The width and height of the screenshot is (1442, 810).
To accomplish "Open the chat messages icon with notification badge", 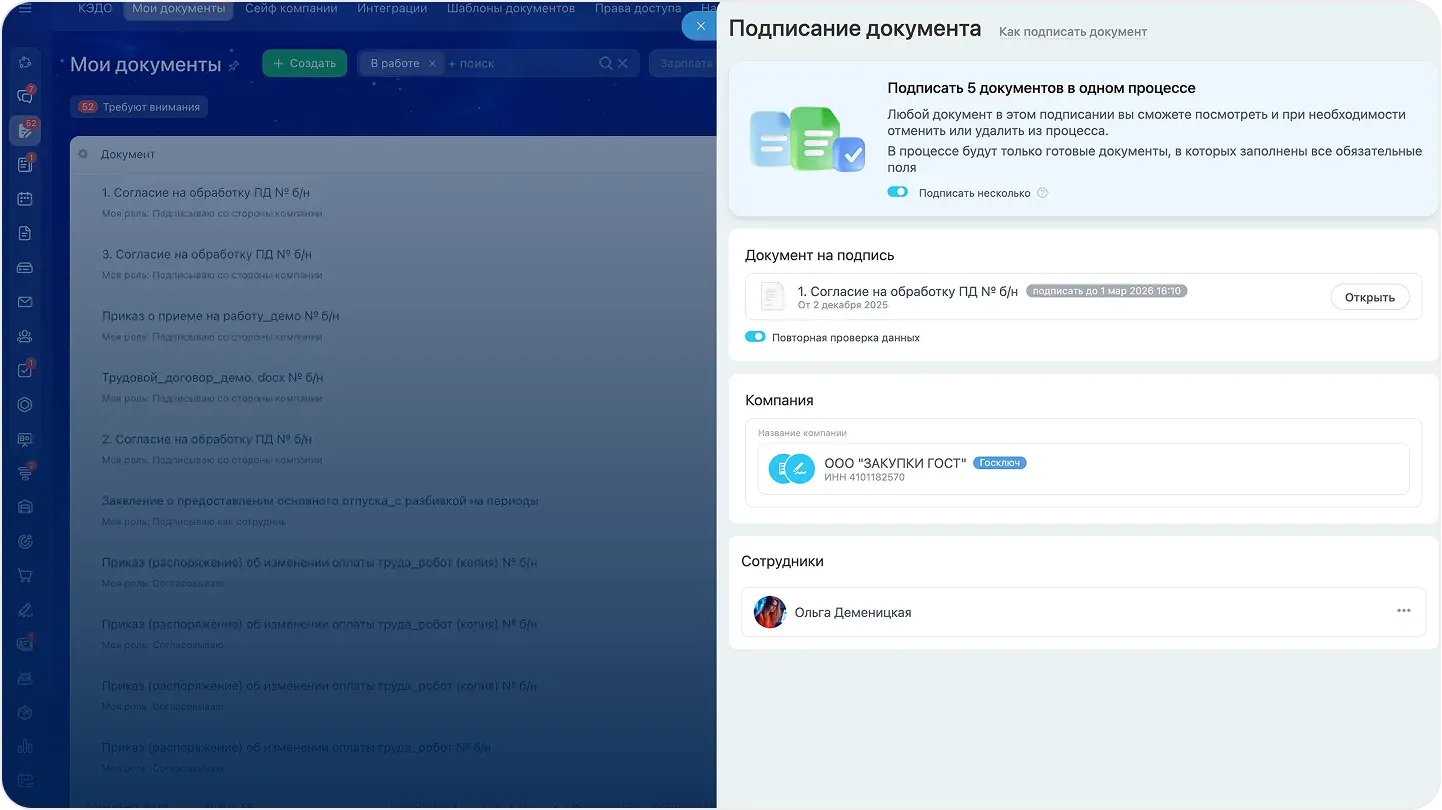I will (25, 94).
